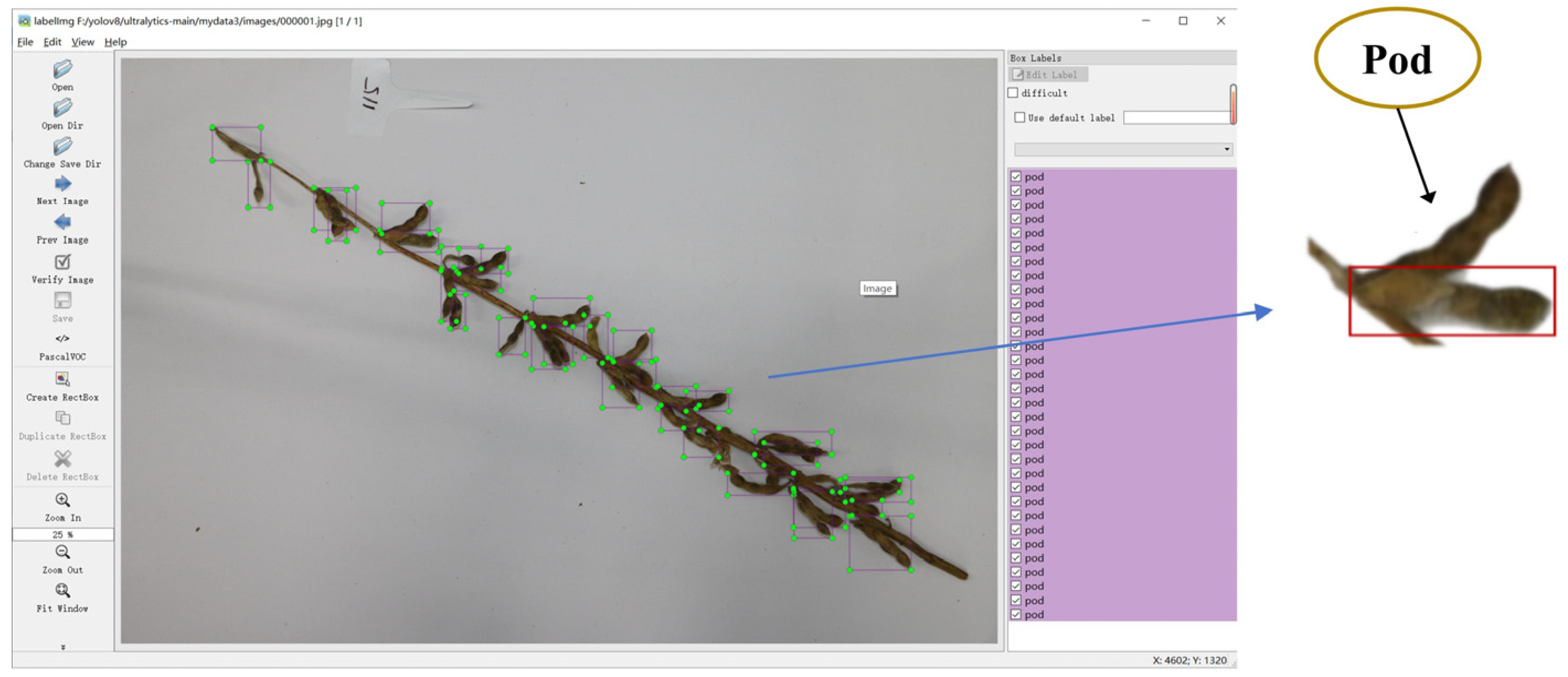Screen dimensions: 1568x677
Task: Go back with Prev Image arrow
Action: tap(62, 222)
